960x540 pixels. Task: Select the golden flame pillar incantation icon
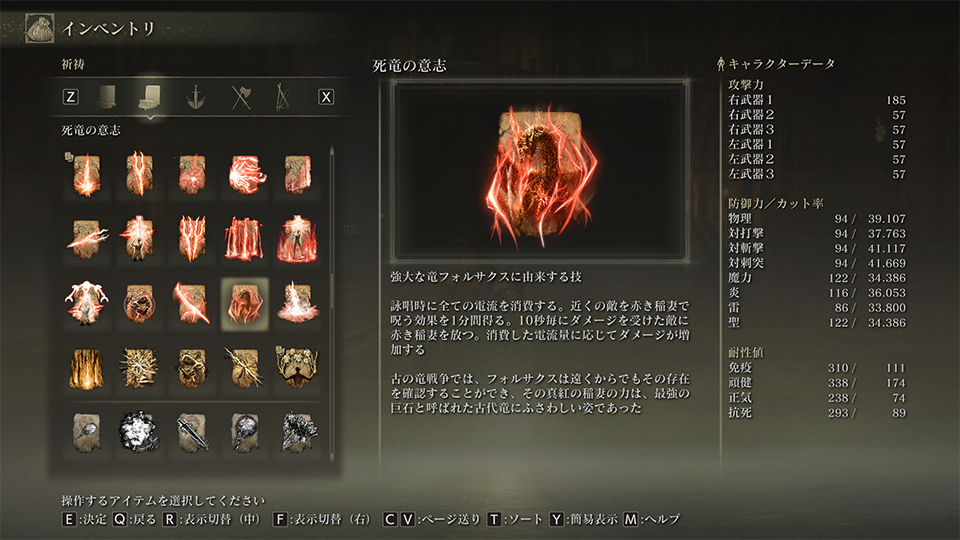(x=86, y=369)
